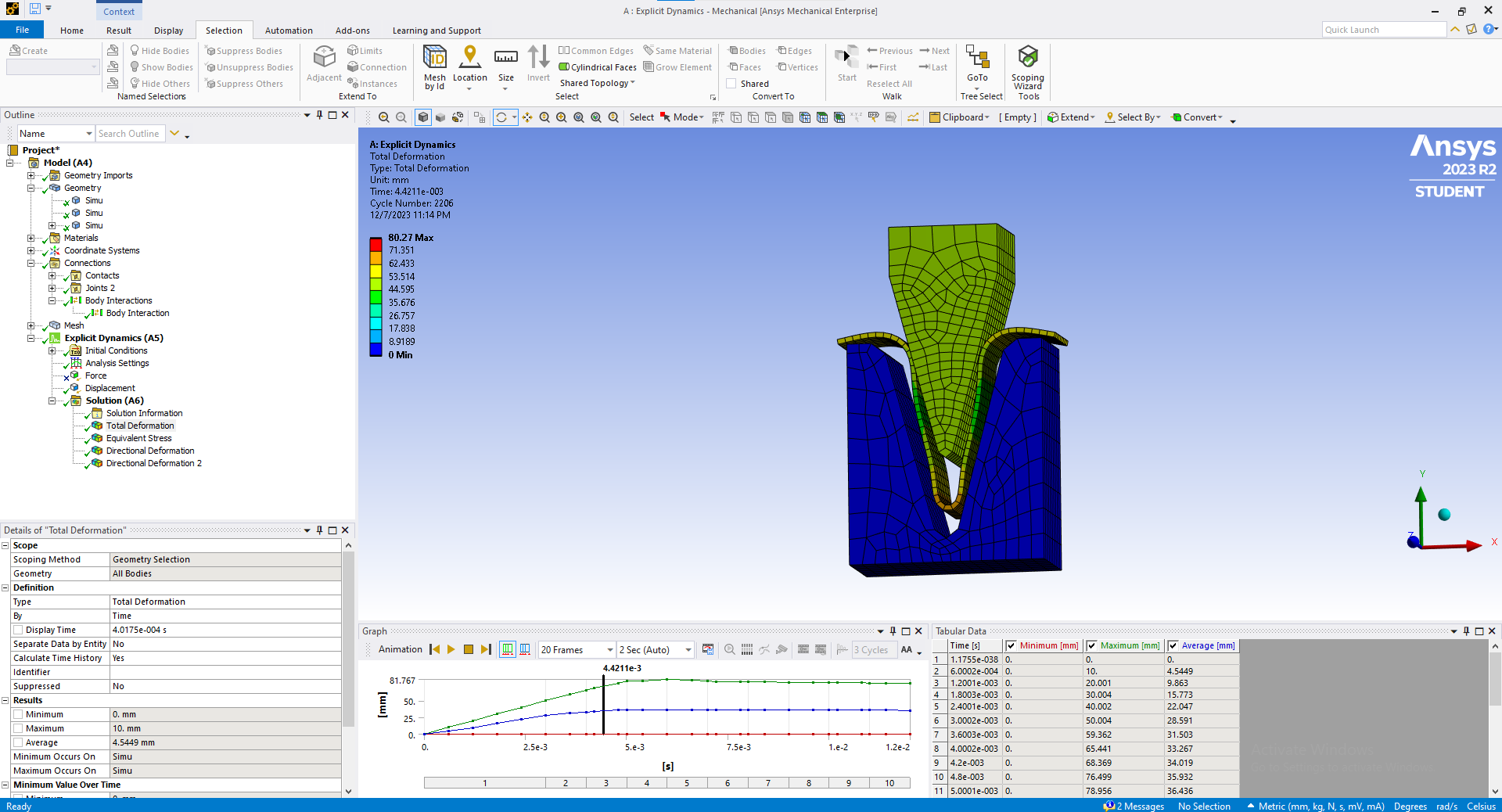Collapse the Scope section in details
The width and height of the screenshot is (1502, 812).
click(x=5, y=545)
